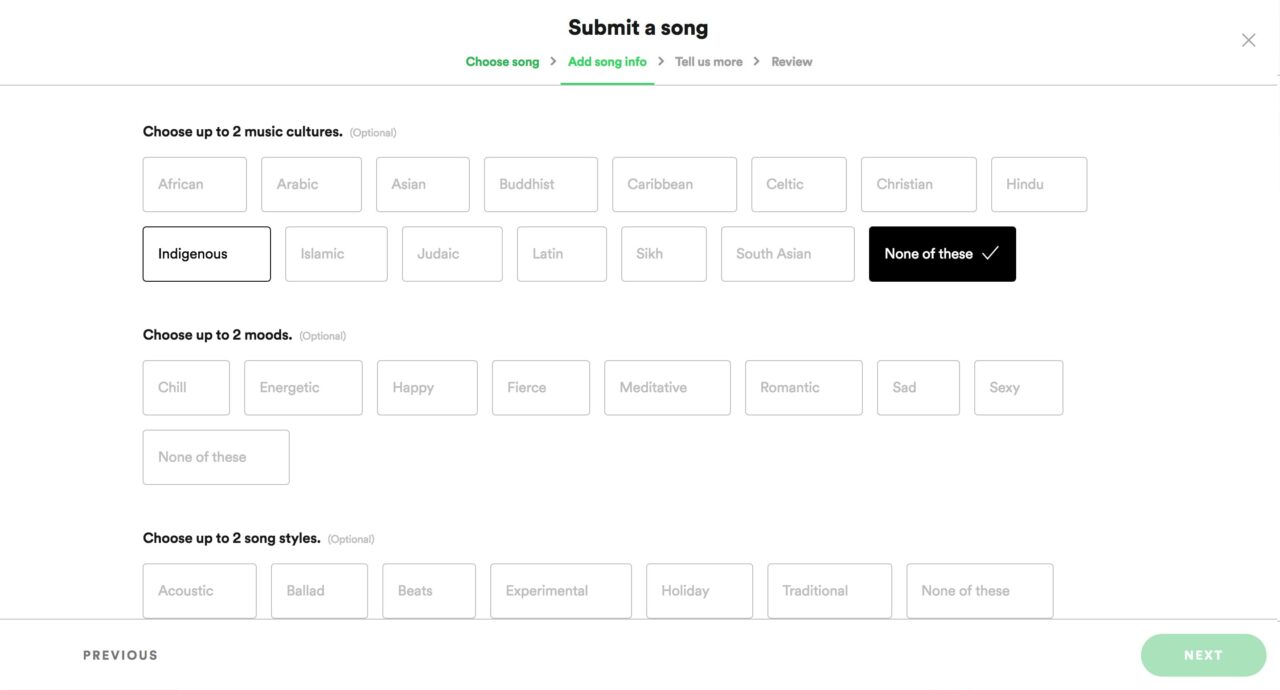Image resolution: width=1280 pixels, height=690 pixels.
Task: Open the Add song info step
Action: pyautogui.click(x=607, y=62)
